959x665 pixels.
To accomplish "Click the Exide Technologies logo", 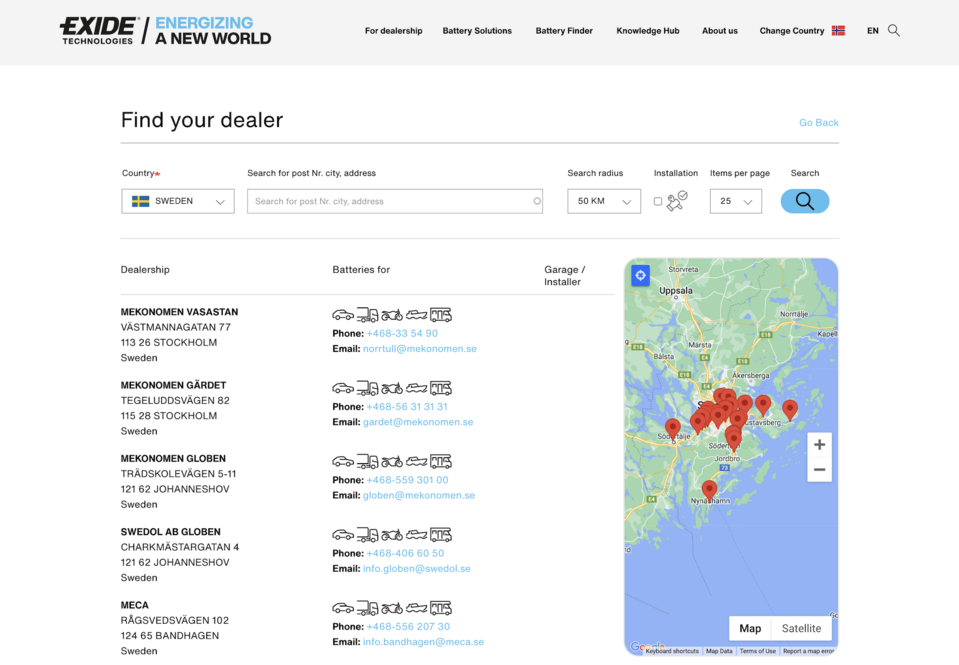I will pyautogui.click(x=165, y=31).
